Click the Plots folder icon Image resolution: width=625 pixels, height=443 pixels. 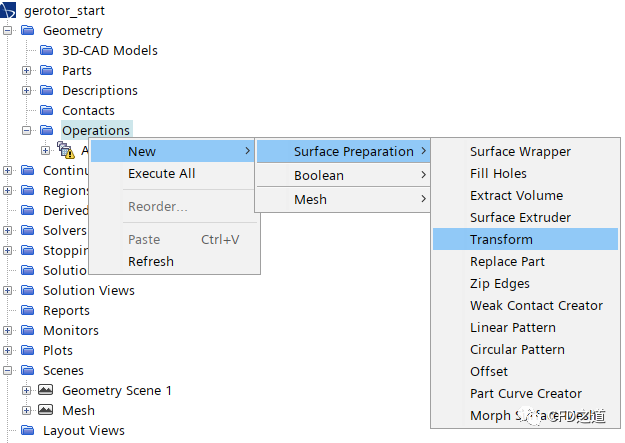27,350
